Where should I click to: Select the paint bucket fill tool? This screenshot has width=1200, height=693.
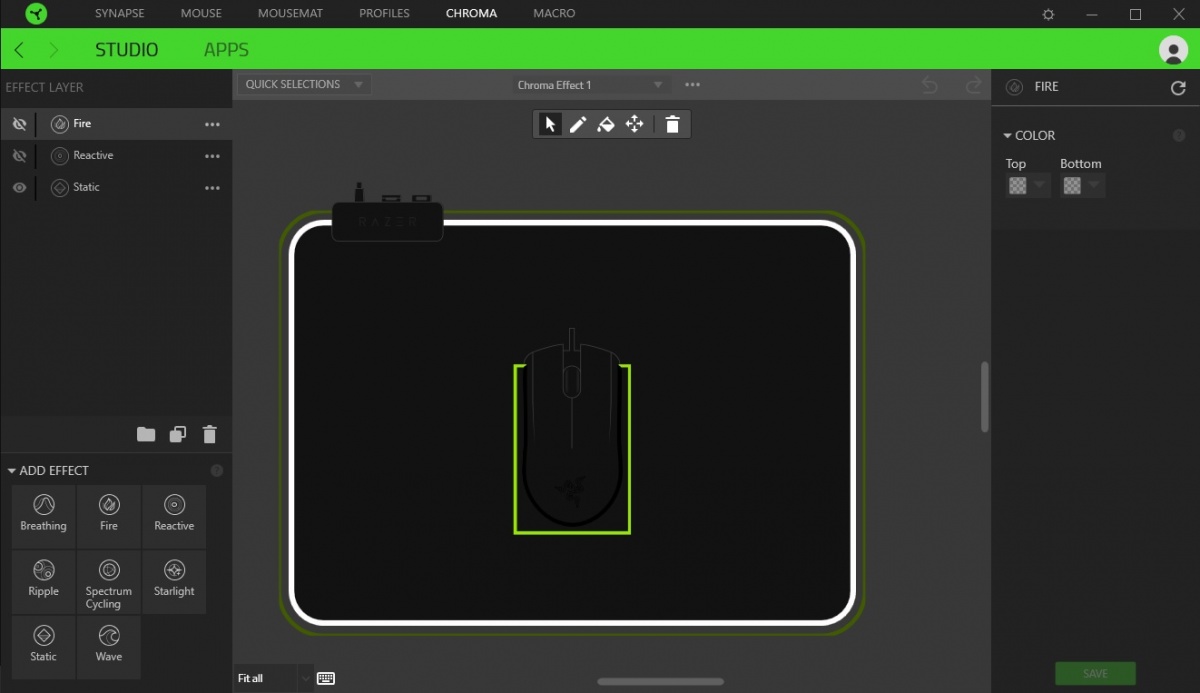tap(605, 124)
